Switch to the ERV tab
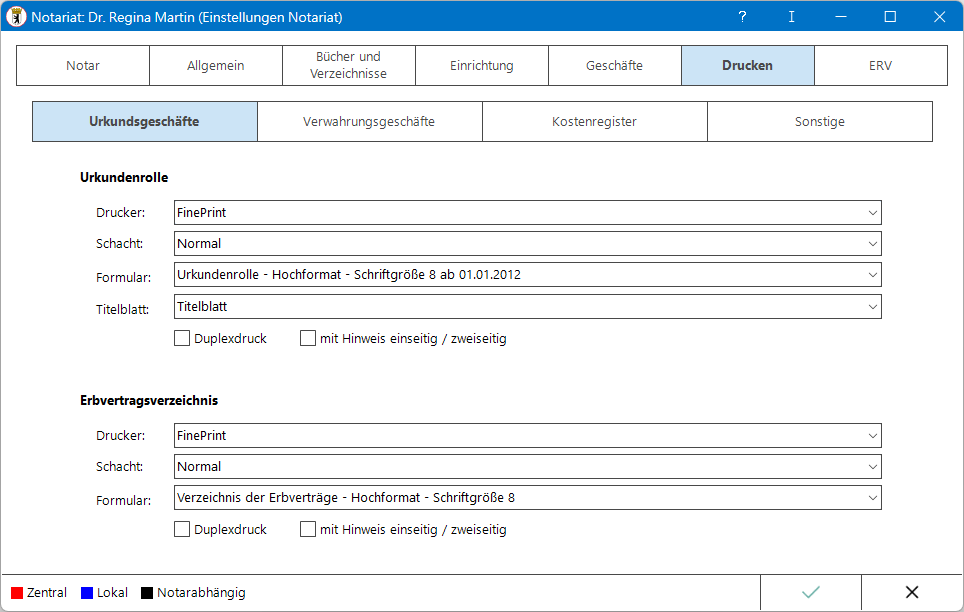The height and width of the screenshot is (612, 964). click(x=880, y=65)
